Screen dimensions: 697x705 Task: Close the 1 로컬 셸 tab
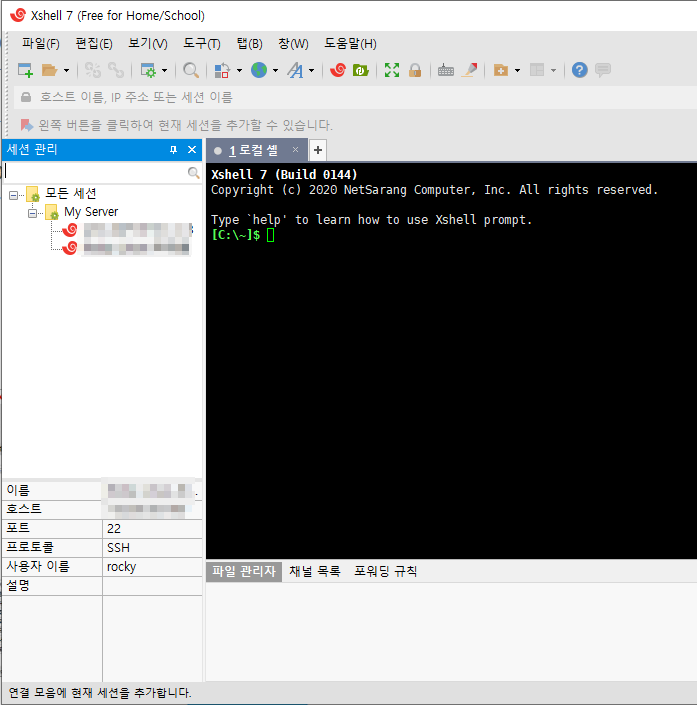click(295, 150)
